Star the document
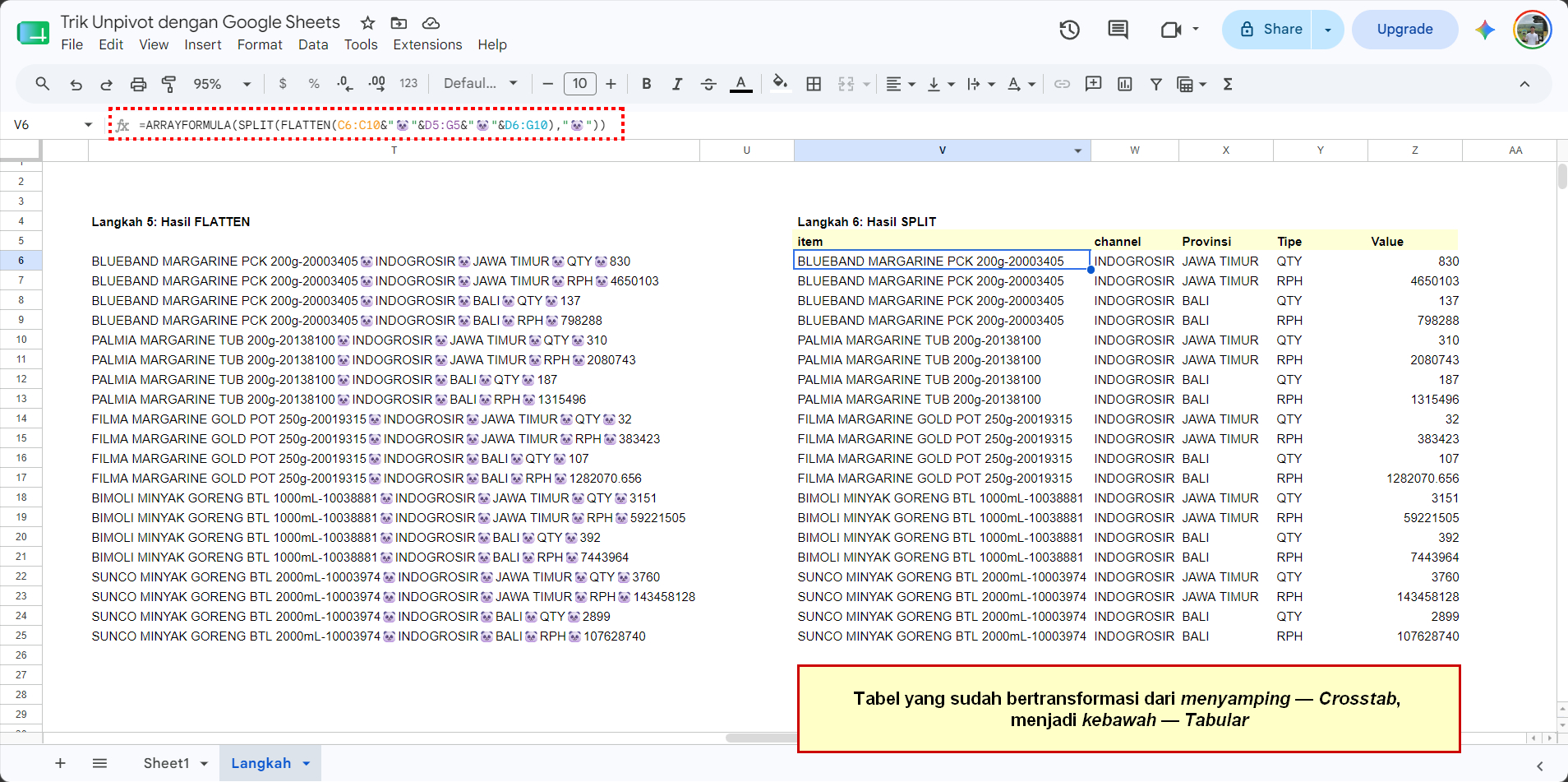Viewport: 1568px width, 782px height. (367, 23)
